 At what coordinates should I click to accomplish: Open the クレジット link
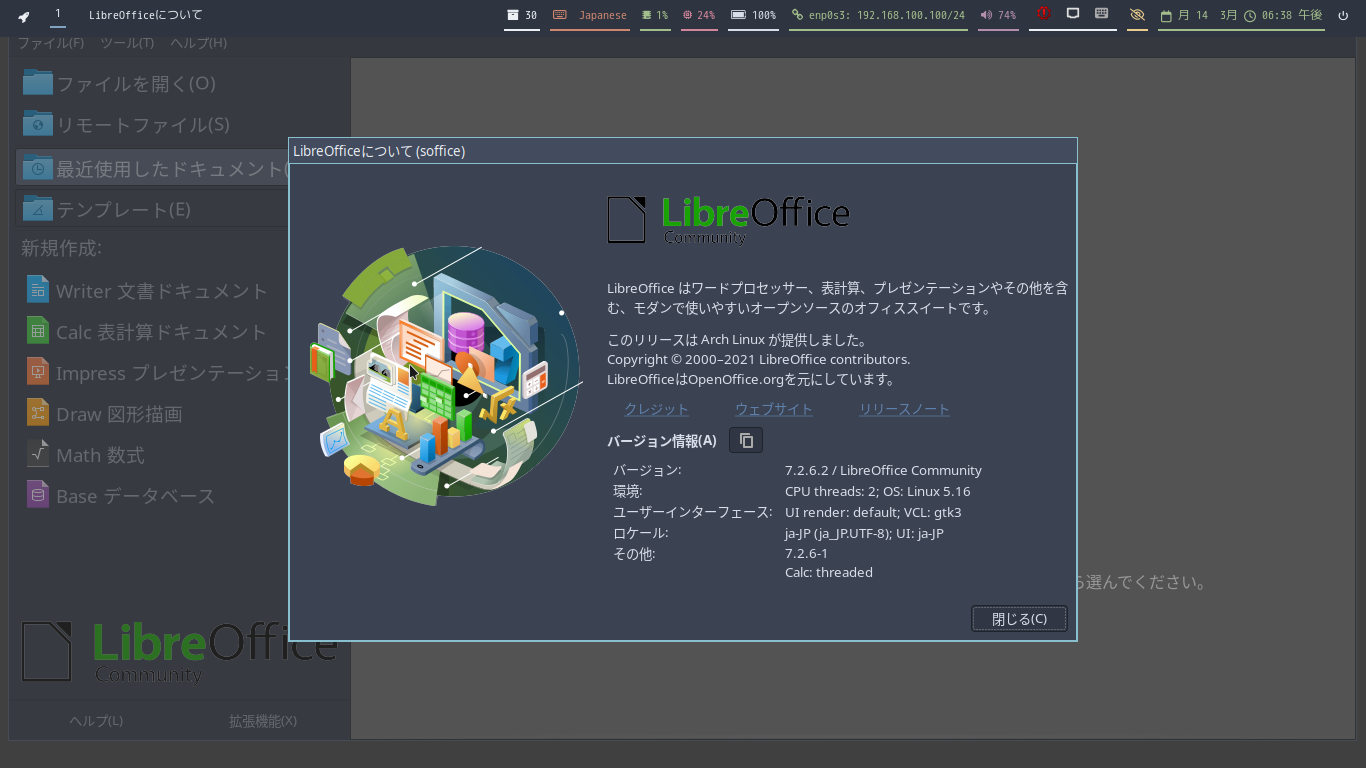(657, 409)
